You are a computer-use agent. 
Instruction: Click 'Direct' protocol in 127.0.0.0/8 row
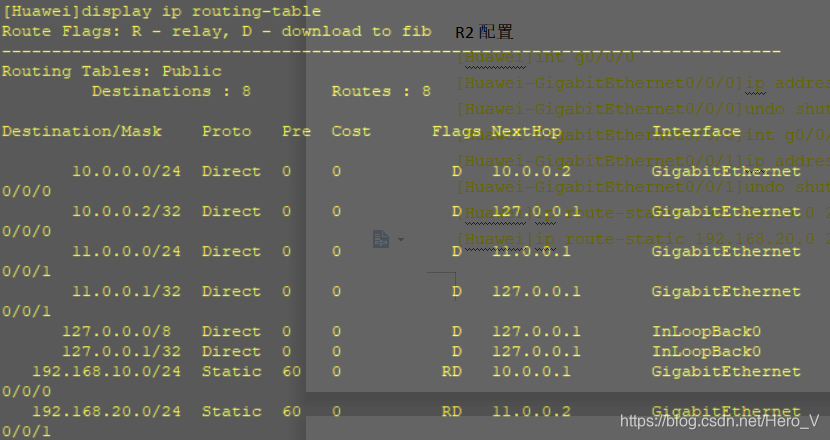231,331
